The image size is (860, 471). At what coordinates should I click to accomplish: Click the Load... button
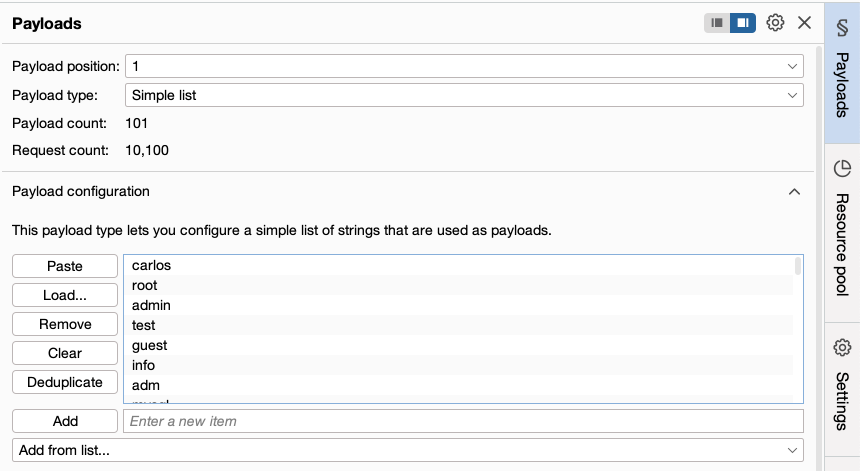(65, 295)
